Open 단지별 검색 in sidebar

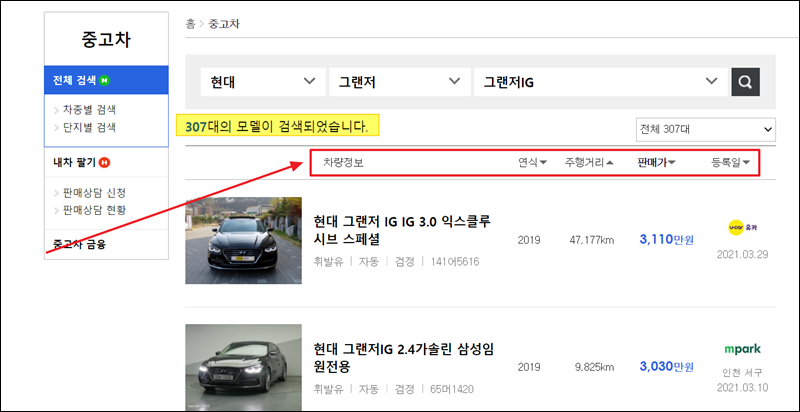(x=89, y=127)
